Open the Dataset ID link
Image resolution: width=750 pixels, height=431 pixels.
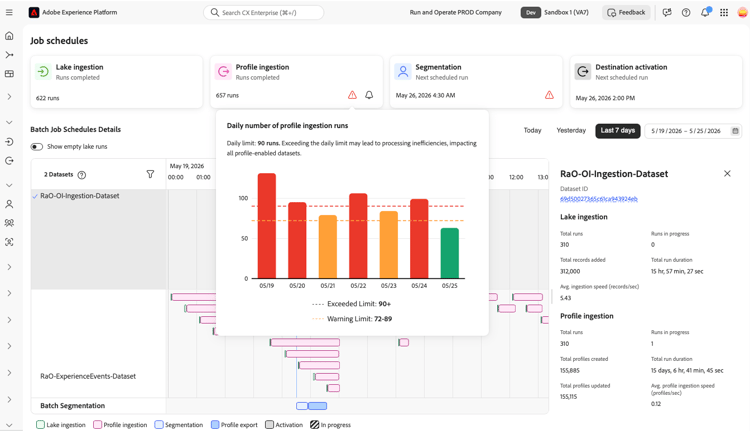(x=599, y=199)
